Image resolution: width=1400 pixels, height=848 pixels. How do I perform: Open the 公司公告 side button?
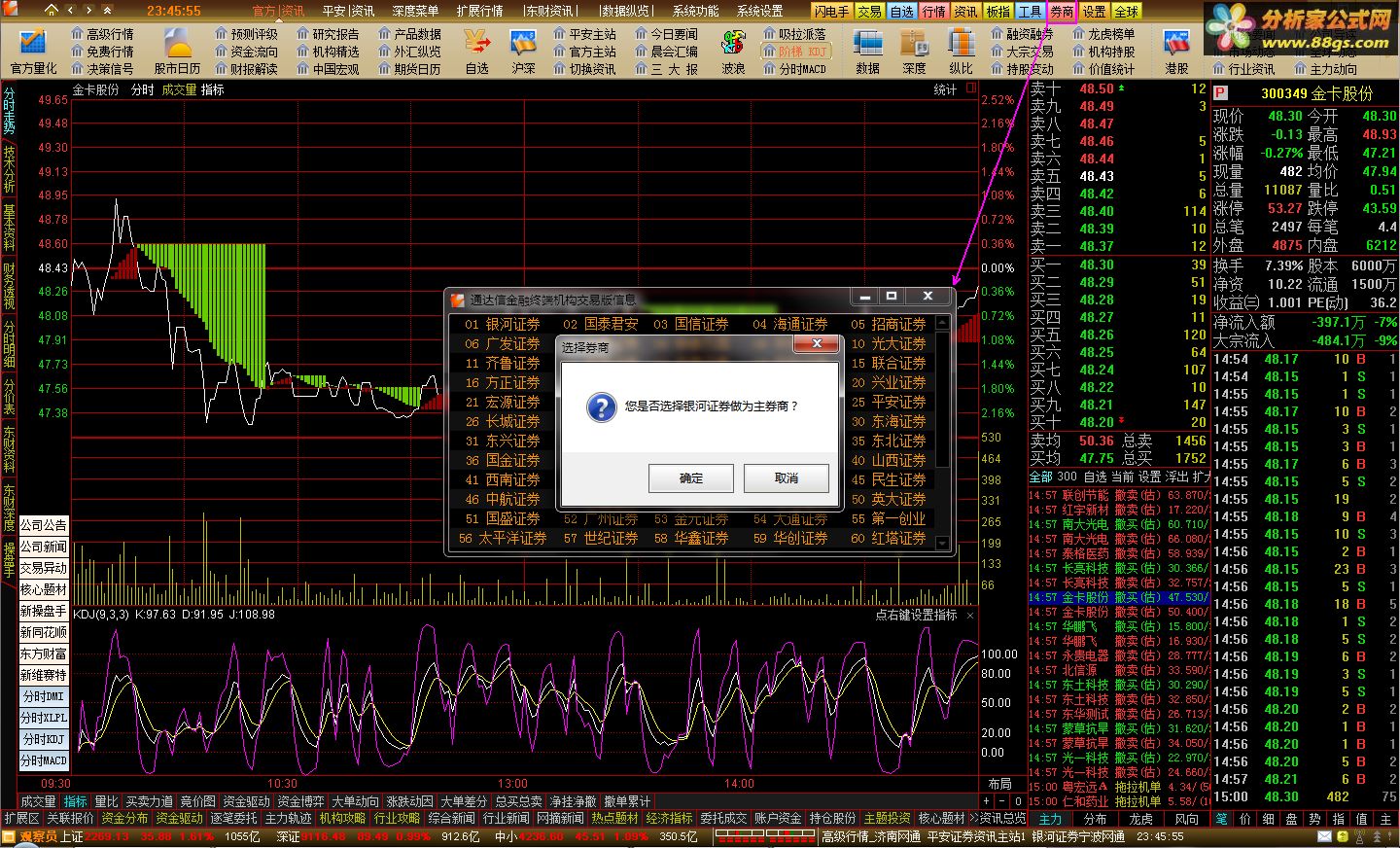tap(44, 525)
